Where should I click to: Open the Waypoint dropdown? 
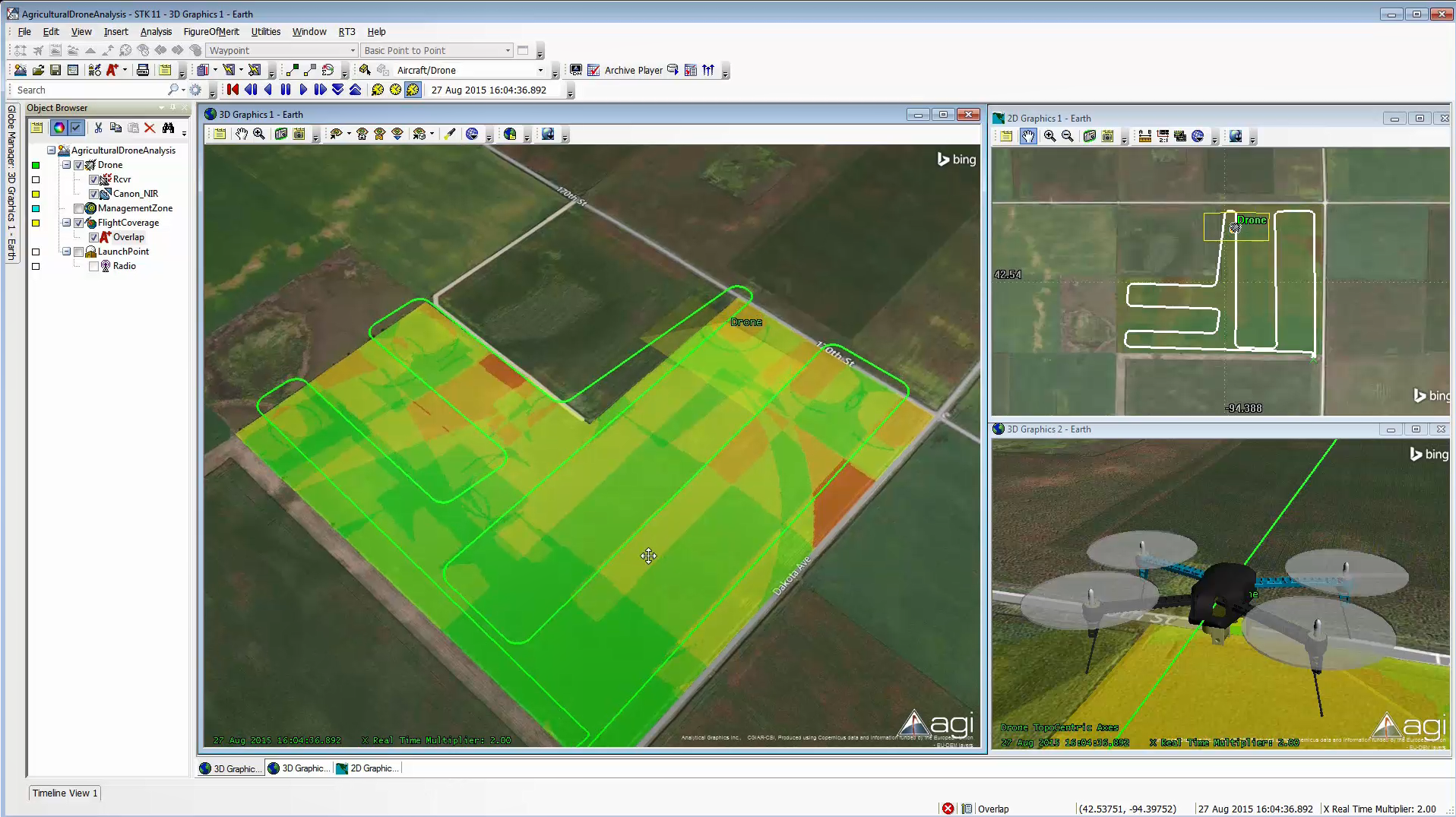(353, 50)
